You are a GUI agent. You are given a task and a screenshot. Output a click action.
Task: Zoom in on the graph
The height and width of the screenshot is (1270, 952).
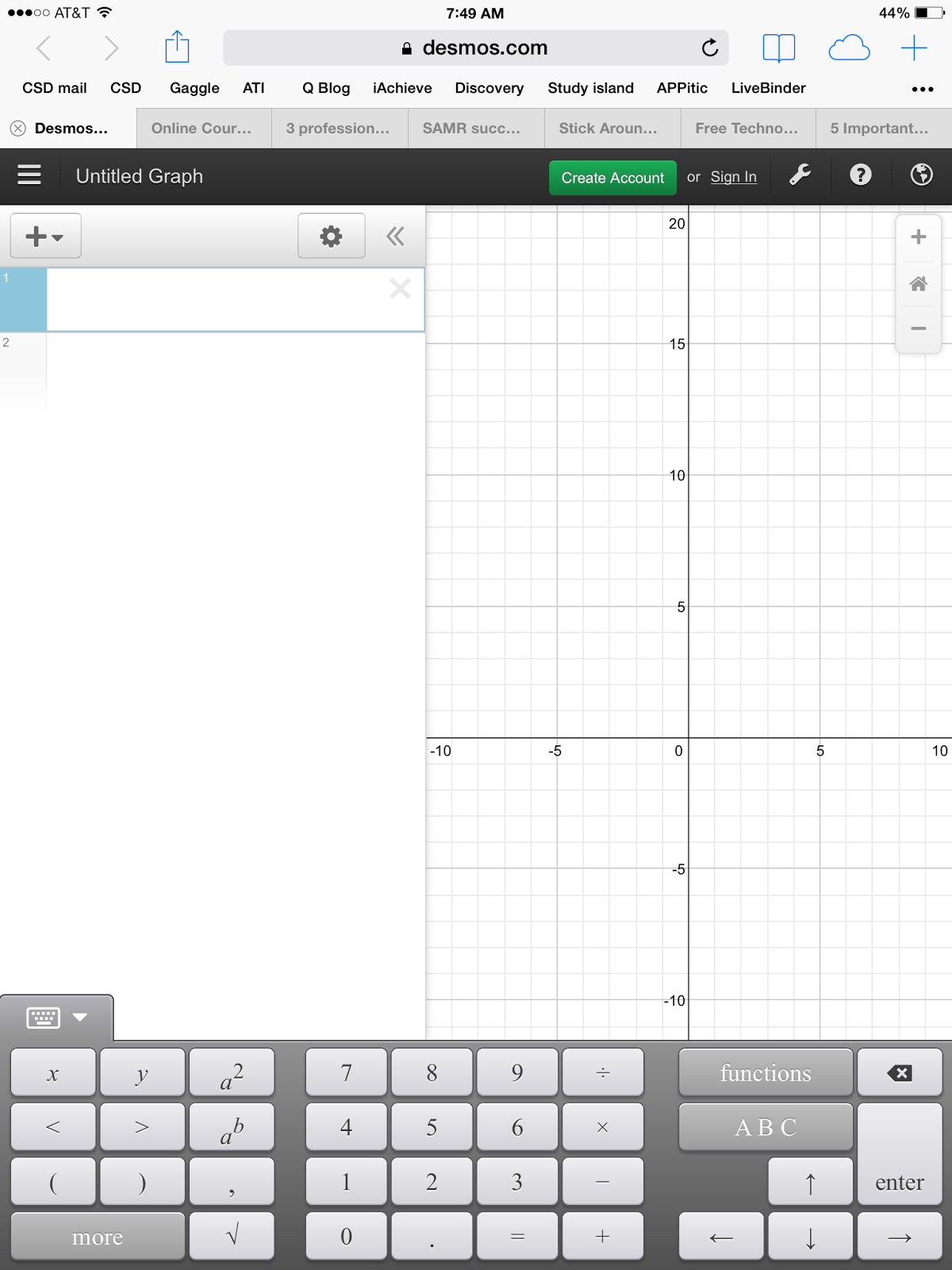919,237
